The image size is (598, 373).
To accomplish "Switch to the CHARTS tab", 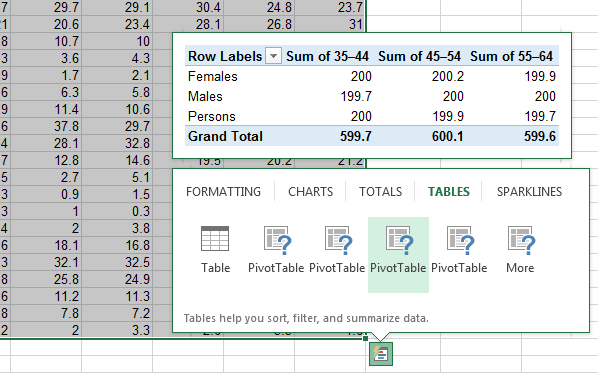I will [310, 191].
